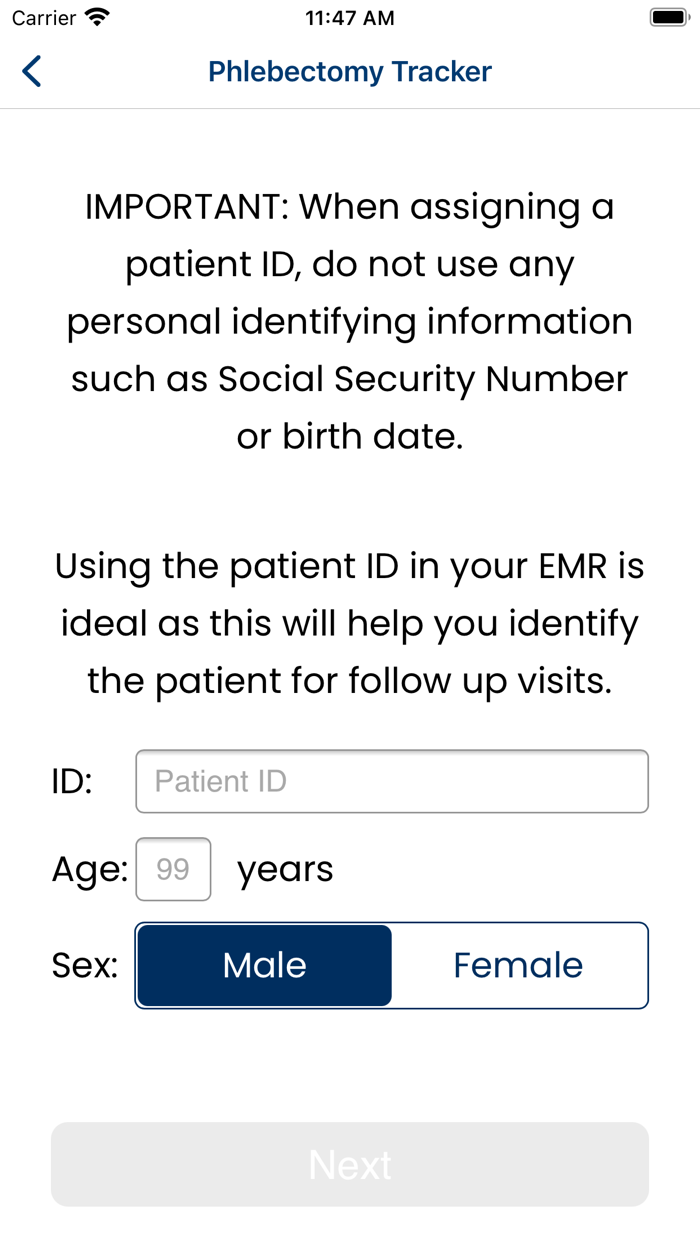
Task: Tap the Carrier label in status bar
Action: pos(44,18)
